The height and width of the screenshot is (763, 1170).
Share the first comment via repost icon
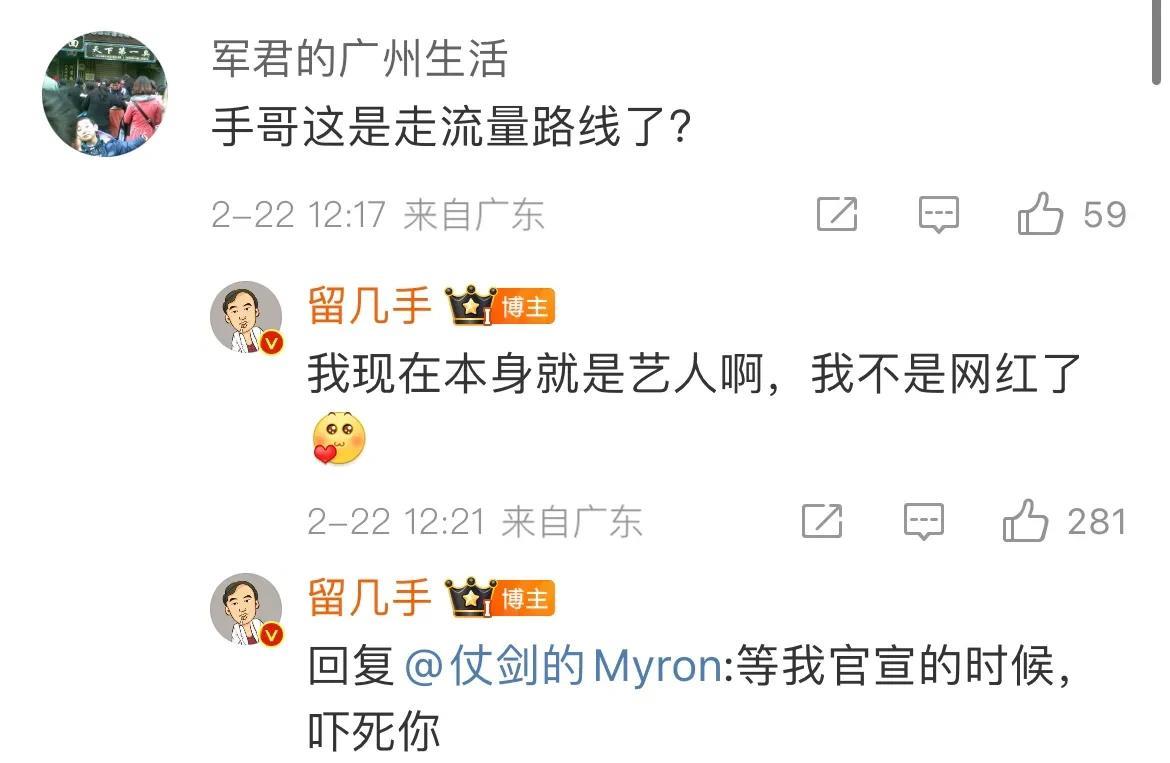[x=837, y=214]
